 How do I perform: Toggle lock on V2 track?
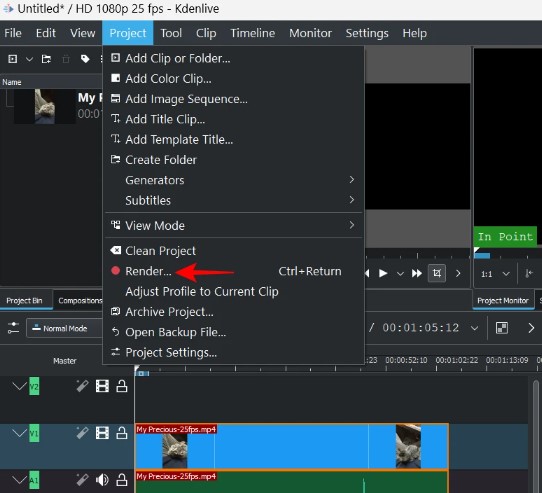pos(122,386)
